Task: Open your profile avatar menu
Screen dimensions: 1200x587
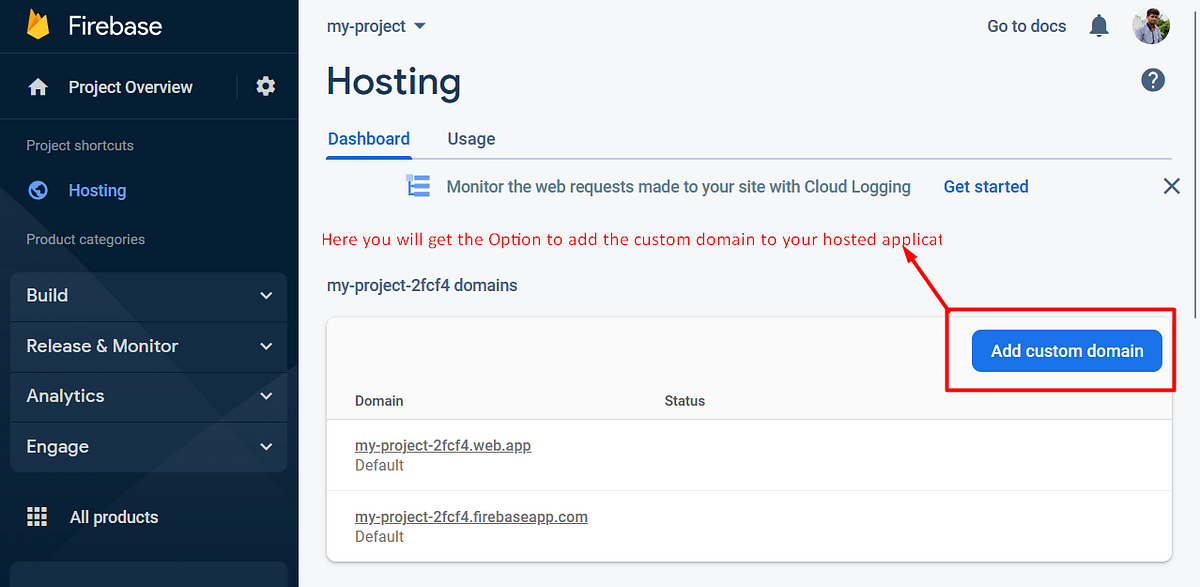Action: (x=1151, y=25)
